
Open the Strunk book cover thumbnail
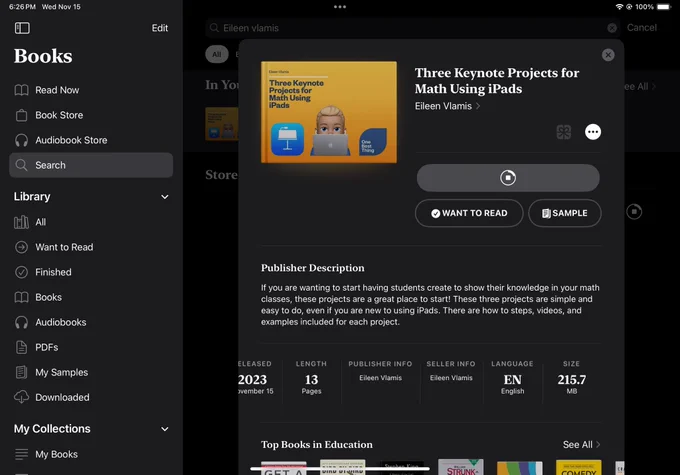pyautogui.click(x=461, y=467)
